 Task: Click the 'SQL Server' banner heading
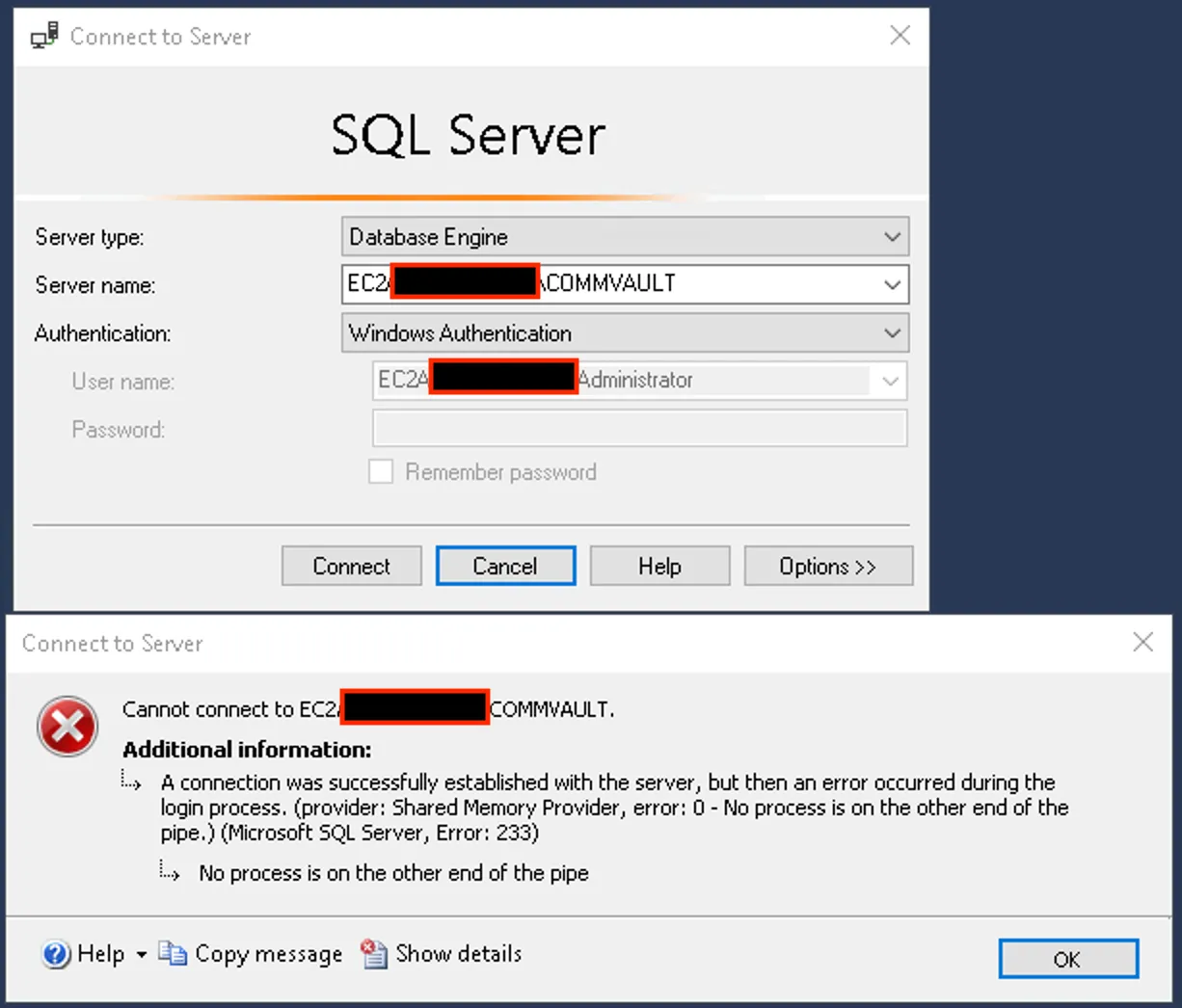pyautogui.click(x=469, y=134)
